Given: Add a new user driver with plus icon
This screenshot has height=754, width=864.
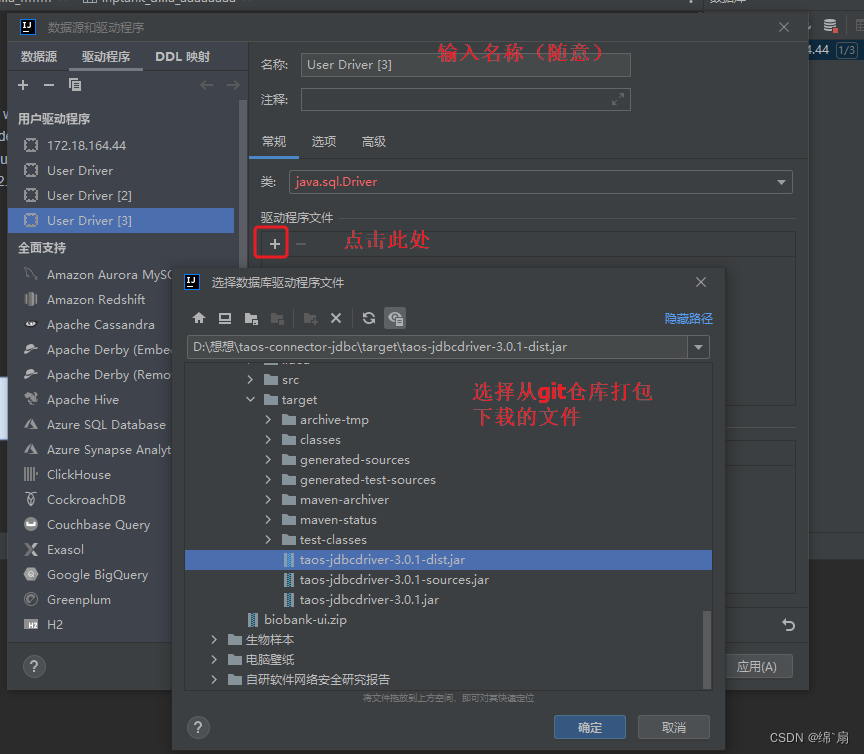Looking at the screenshot, I should coord(22,85).
